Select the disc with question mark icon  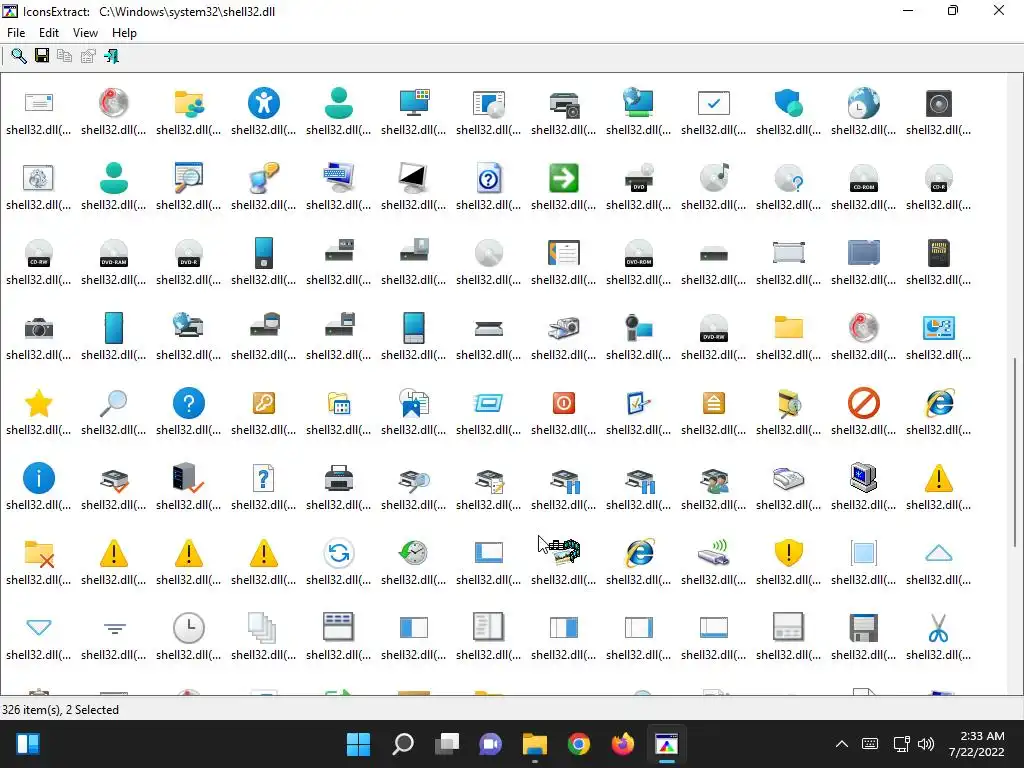[789, 178]
